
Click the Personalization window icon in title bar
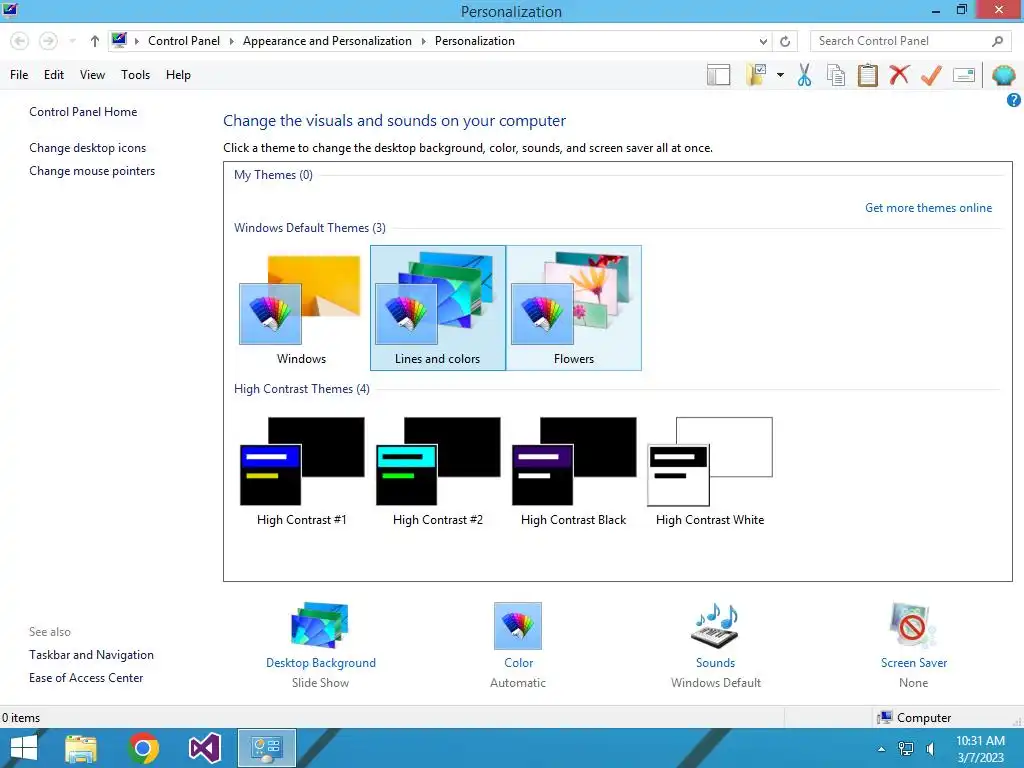(x=10, y=10)
